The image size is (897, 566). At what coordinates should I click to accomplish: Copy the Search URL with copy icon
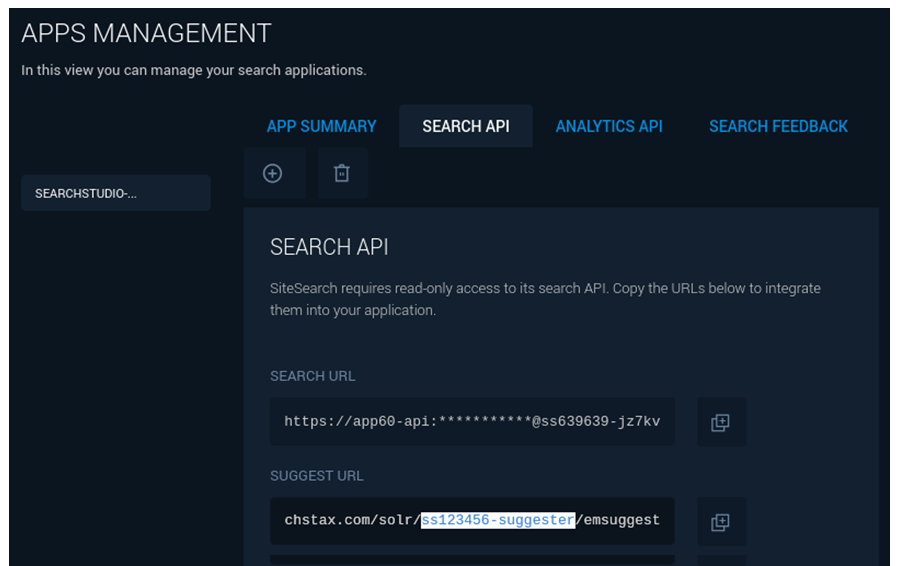click(x=720, y=422)
